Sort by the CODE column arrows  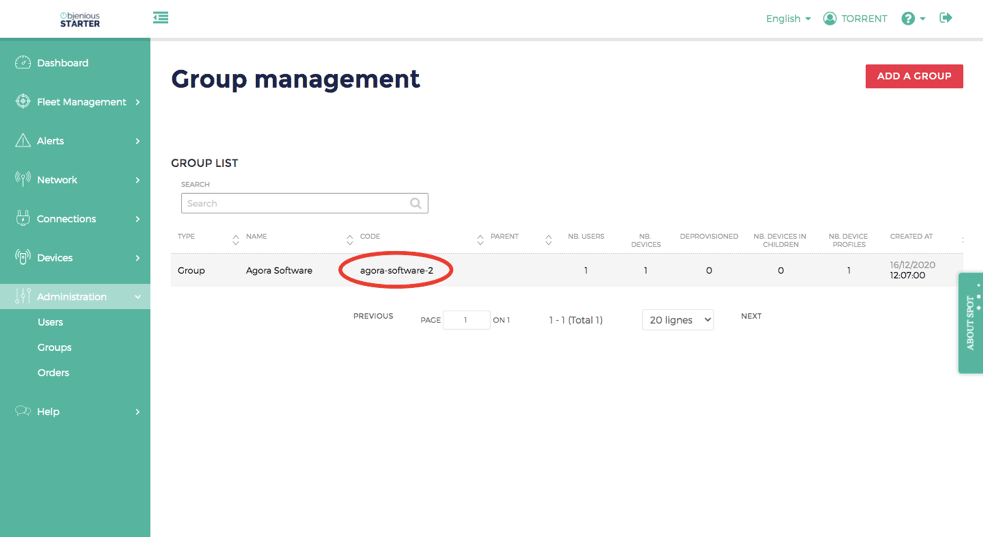[x=480, y=239]
